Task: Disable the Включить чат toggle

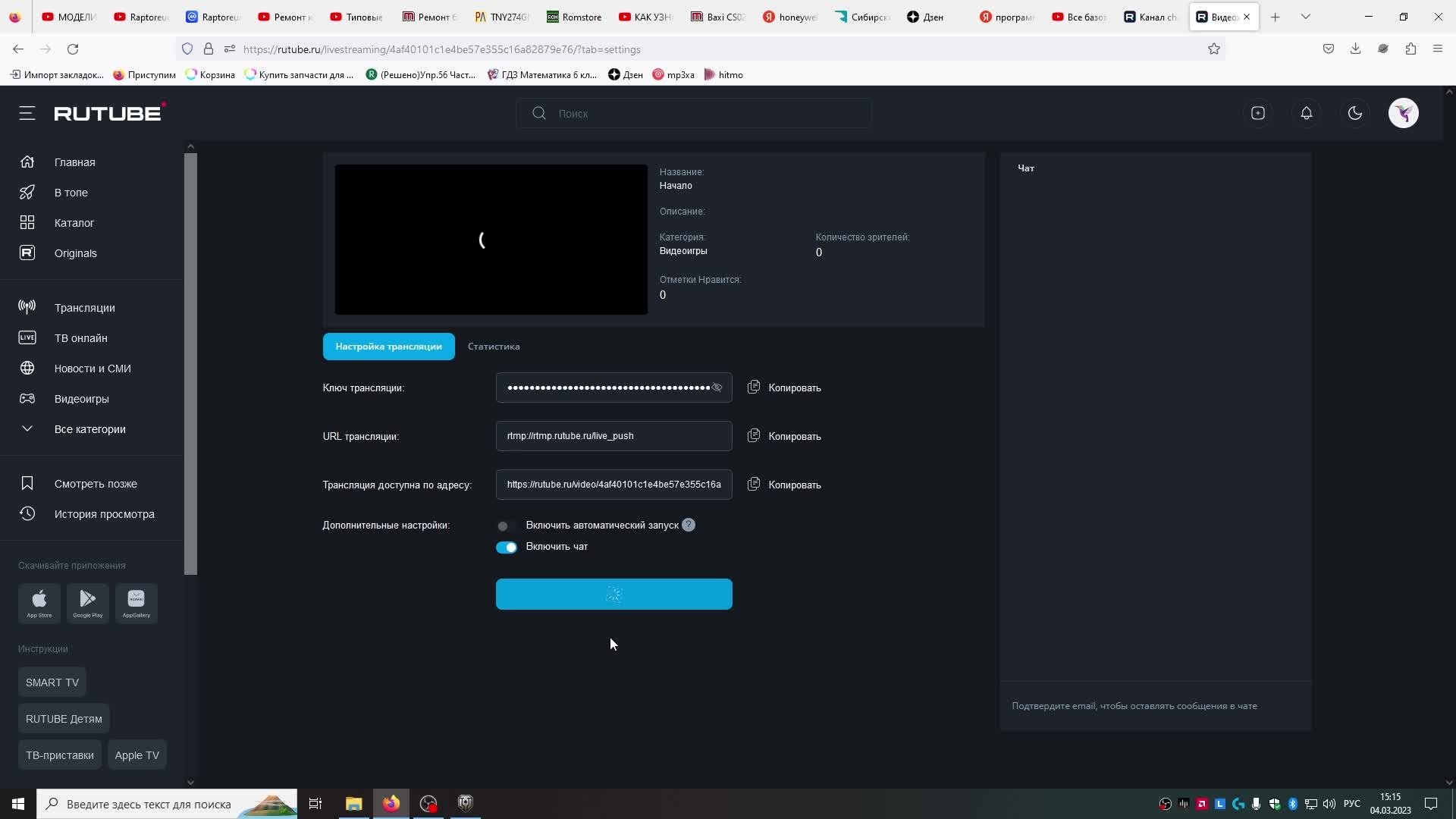Action: pos(506,547)
